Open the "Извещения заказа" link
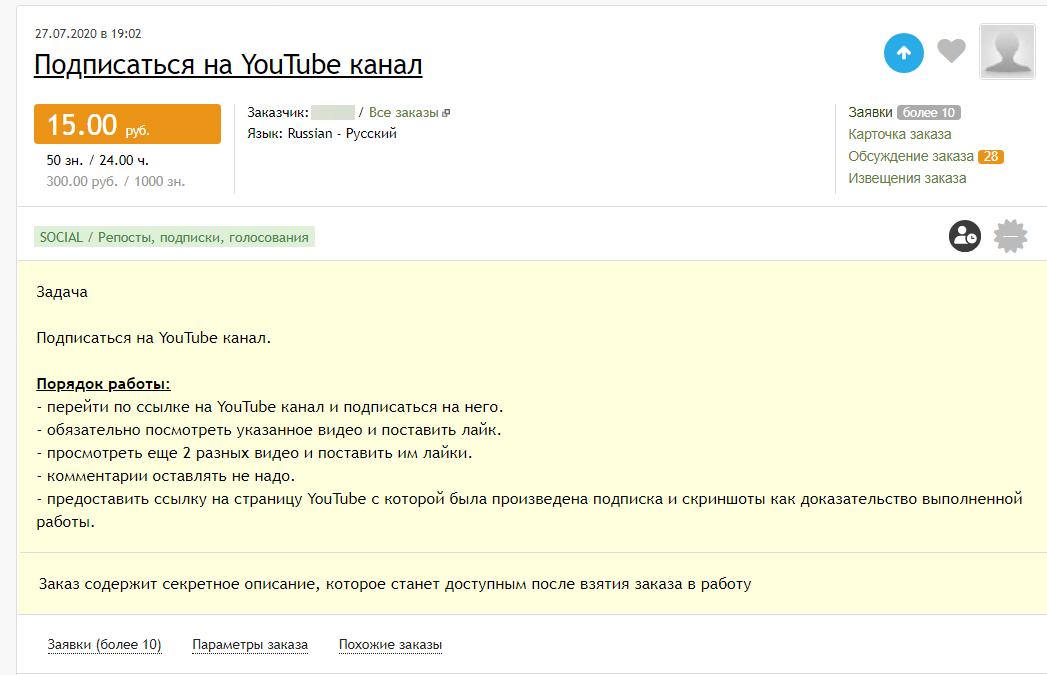The image size is (1047, 675). click(x=907, y=178)
